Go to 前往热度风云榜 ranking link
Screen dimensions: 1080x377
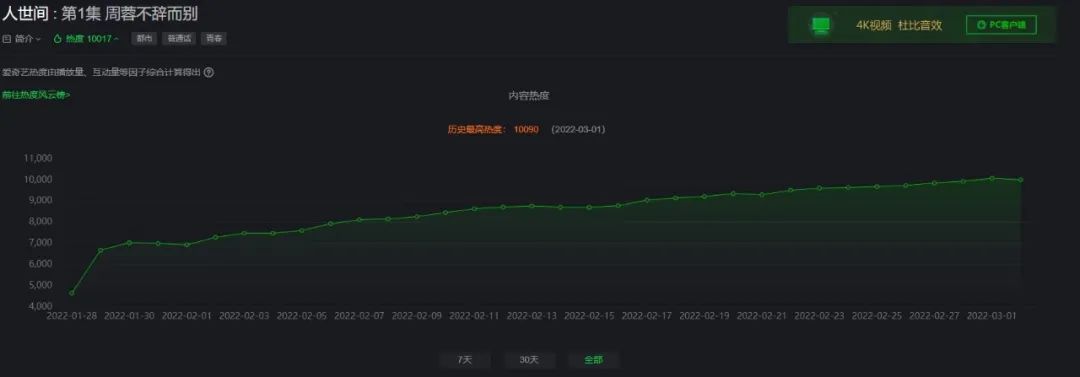pos(36,95)
